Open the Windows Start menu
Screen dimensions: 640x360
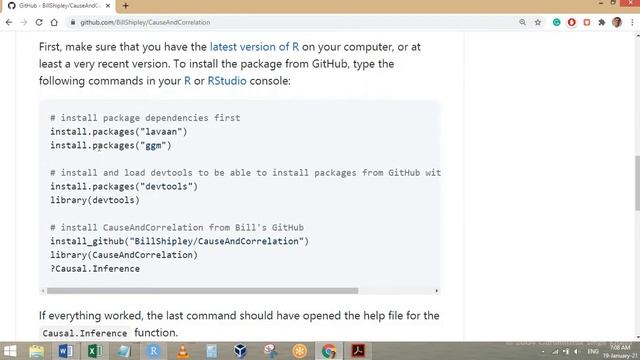tap(10, 351)
